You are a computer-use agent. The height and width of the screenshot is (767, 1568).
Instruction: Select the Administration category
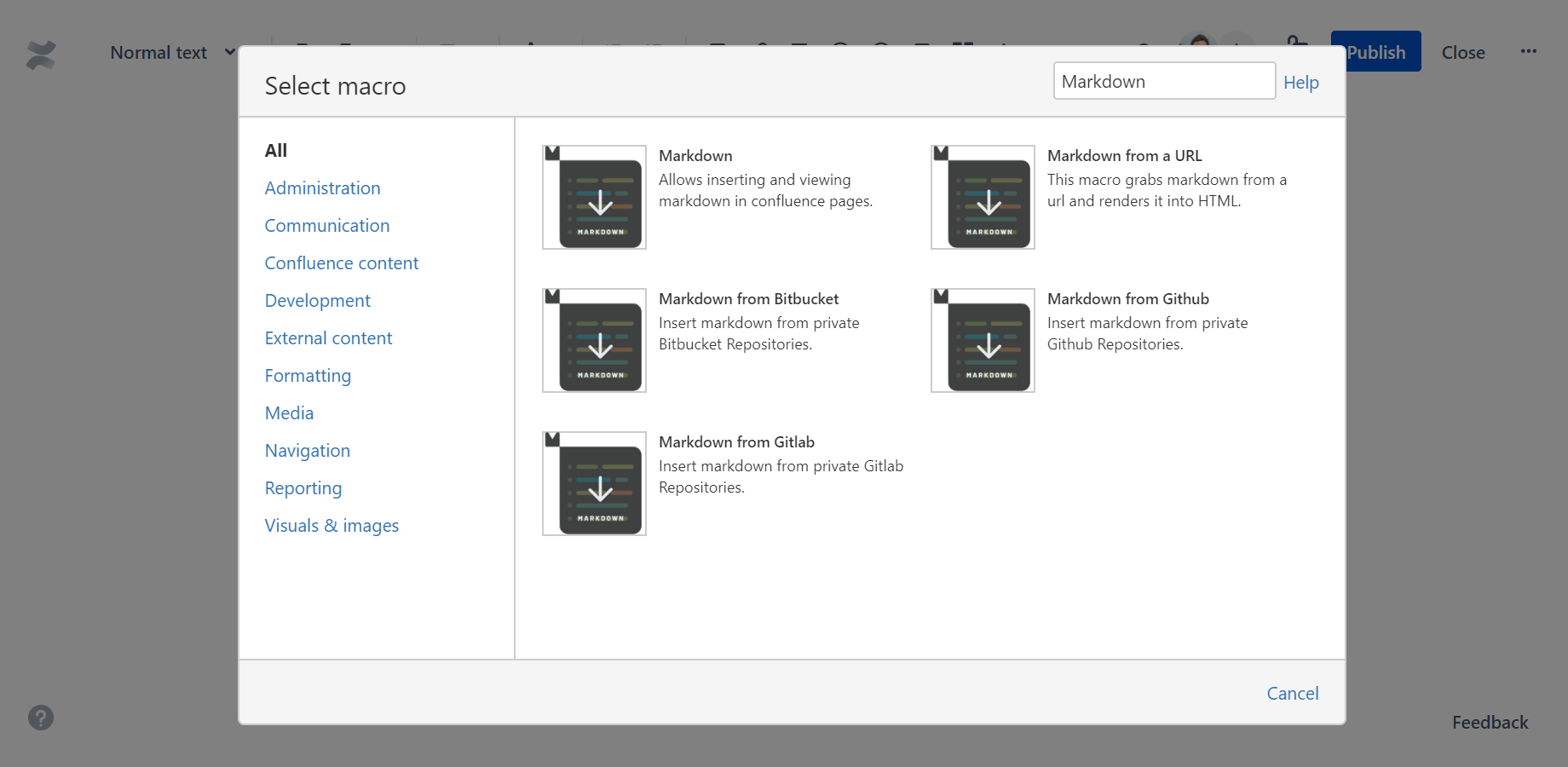(322, 188)
